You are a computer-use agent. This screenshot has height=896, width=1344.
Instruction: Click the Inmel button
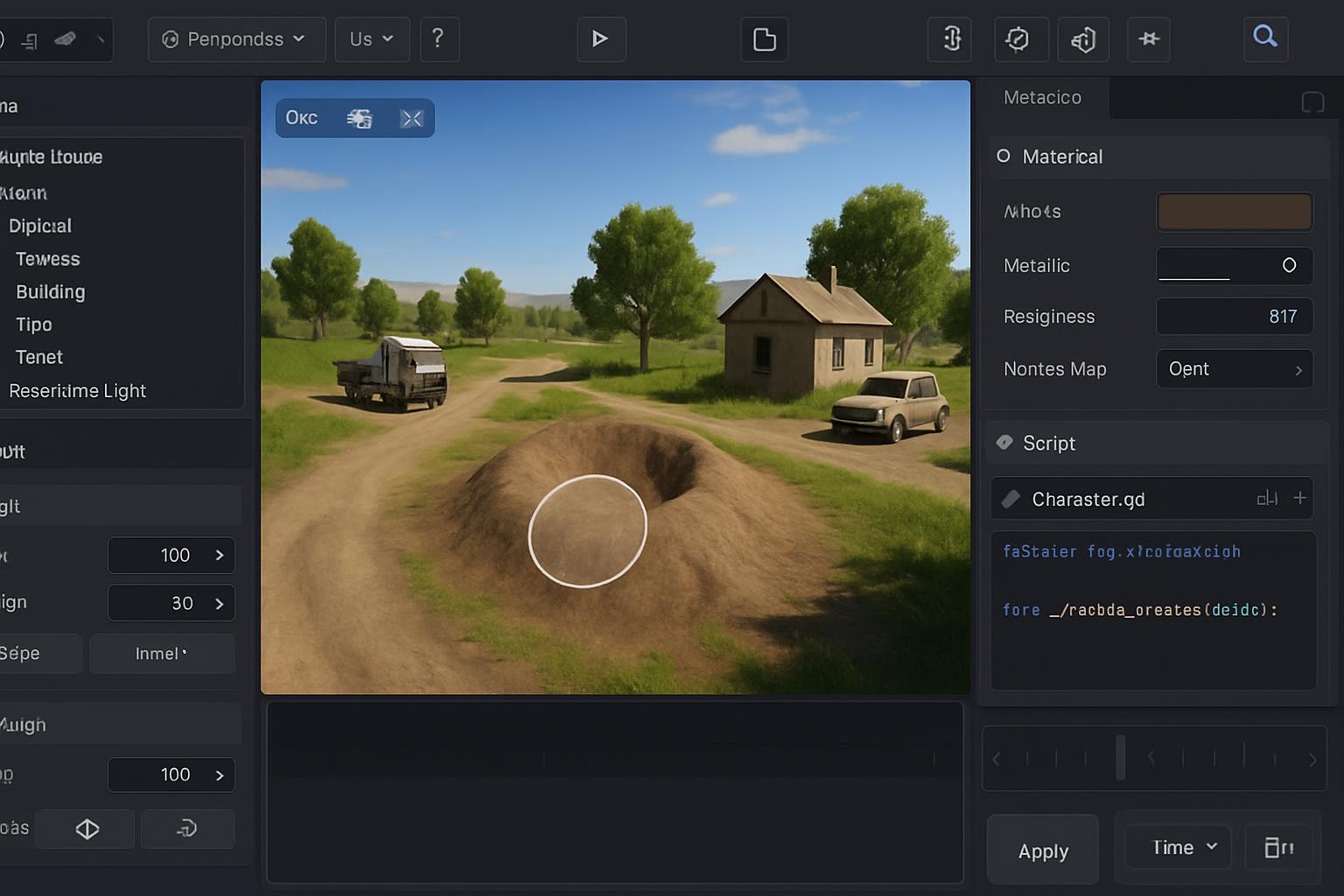pos(162,654)
